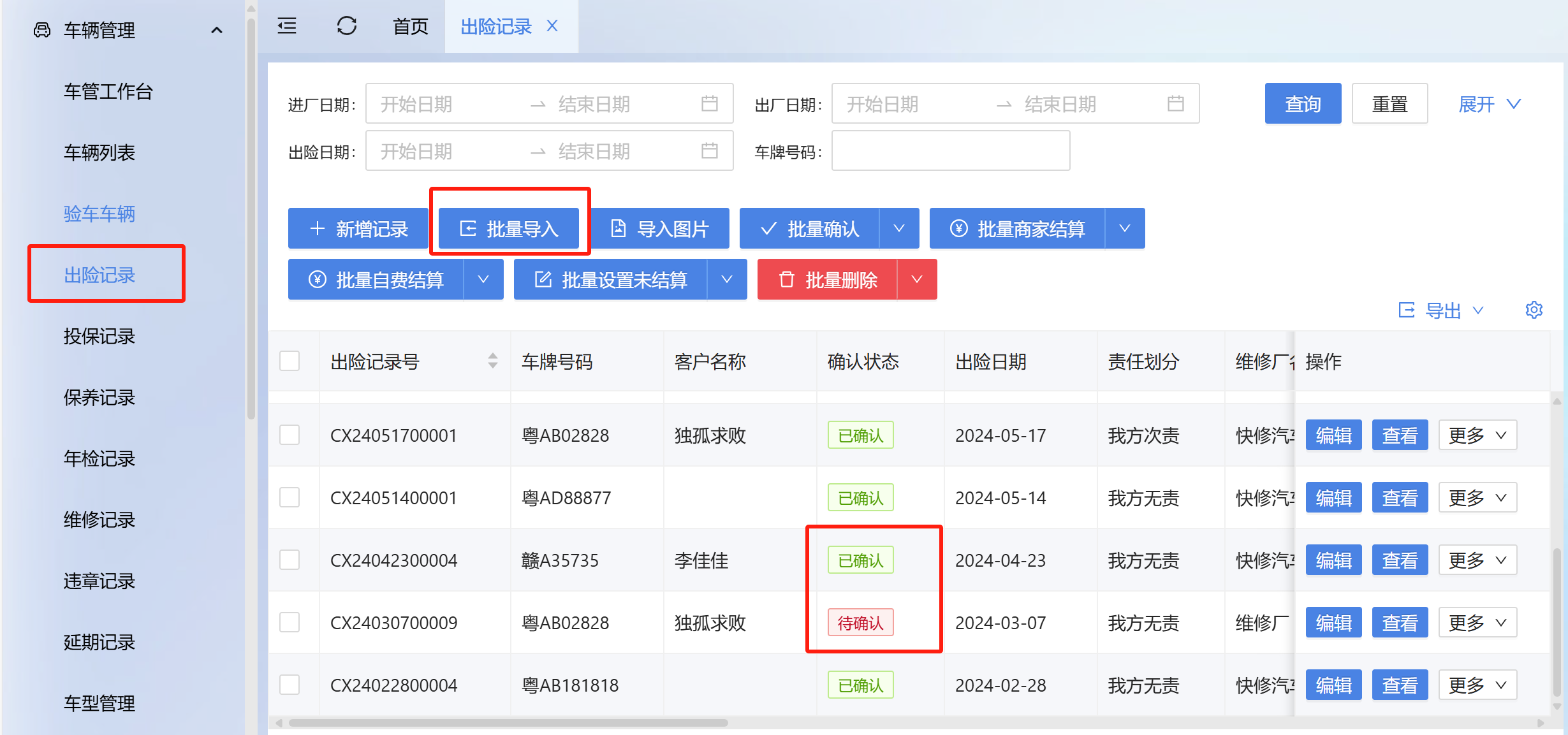
Task: Click the 车牌号码 input field
Action: coord(950,150)
